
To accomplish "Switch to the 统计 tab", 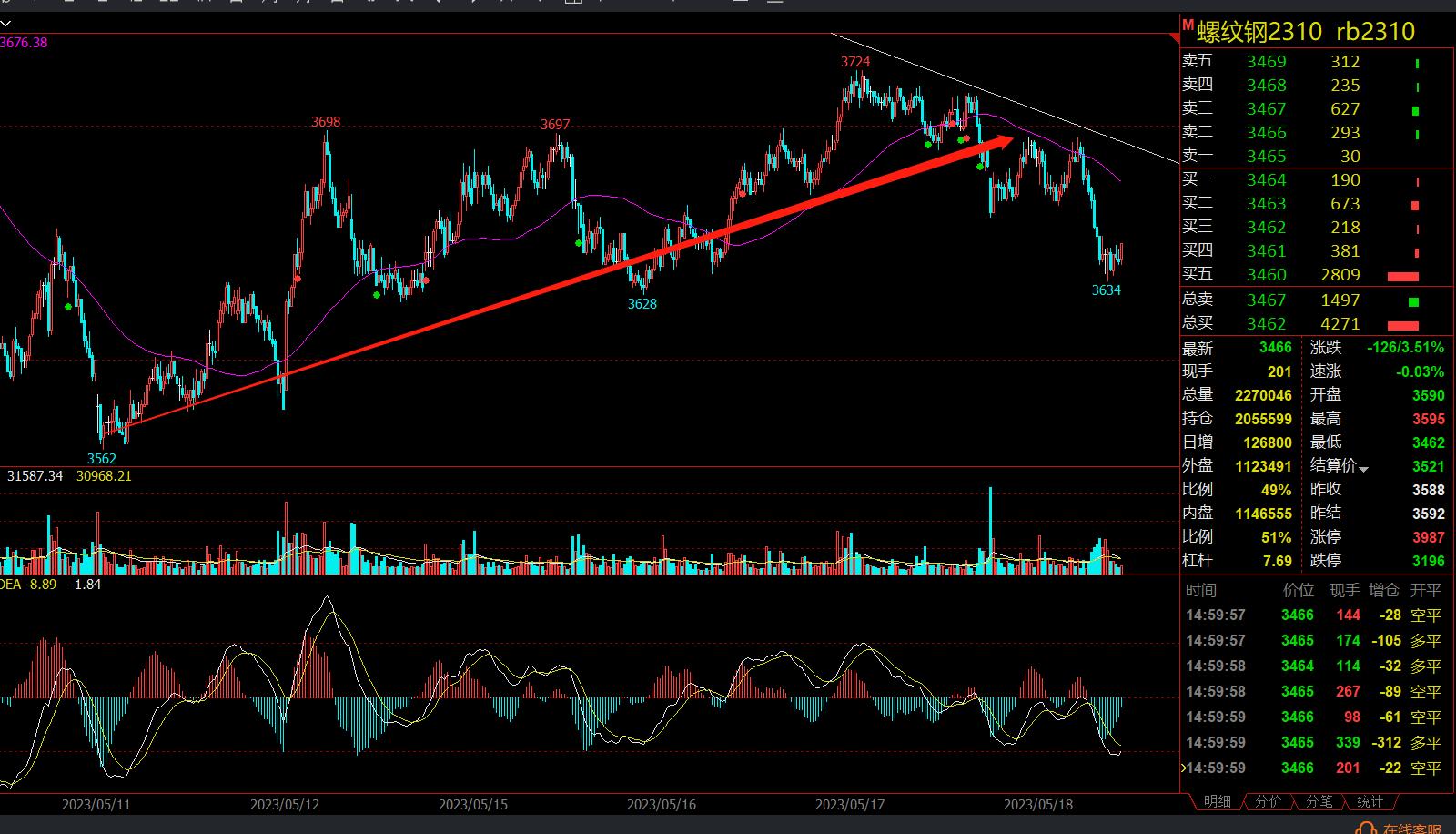I will point(1370,801).
